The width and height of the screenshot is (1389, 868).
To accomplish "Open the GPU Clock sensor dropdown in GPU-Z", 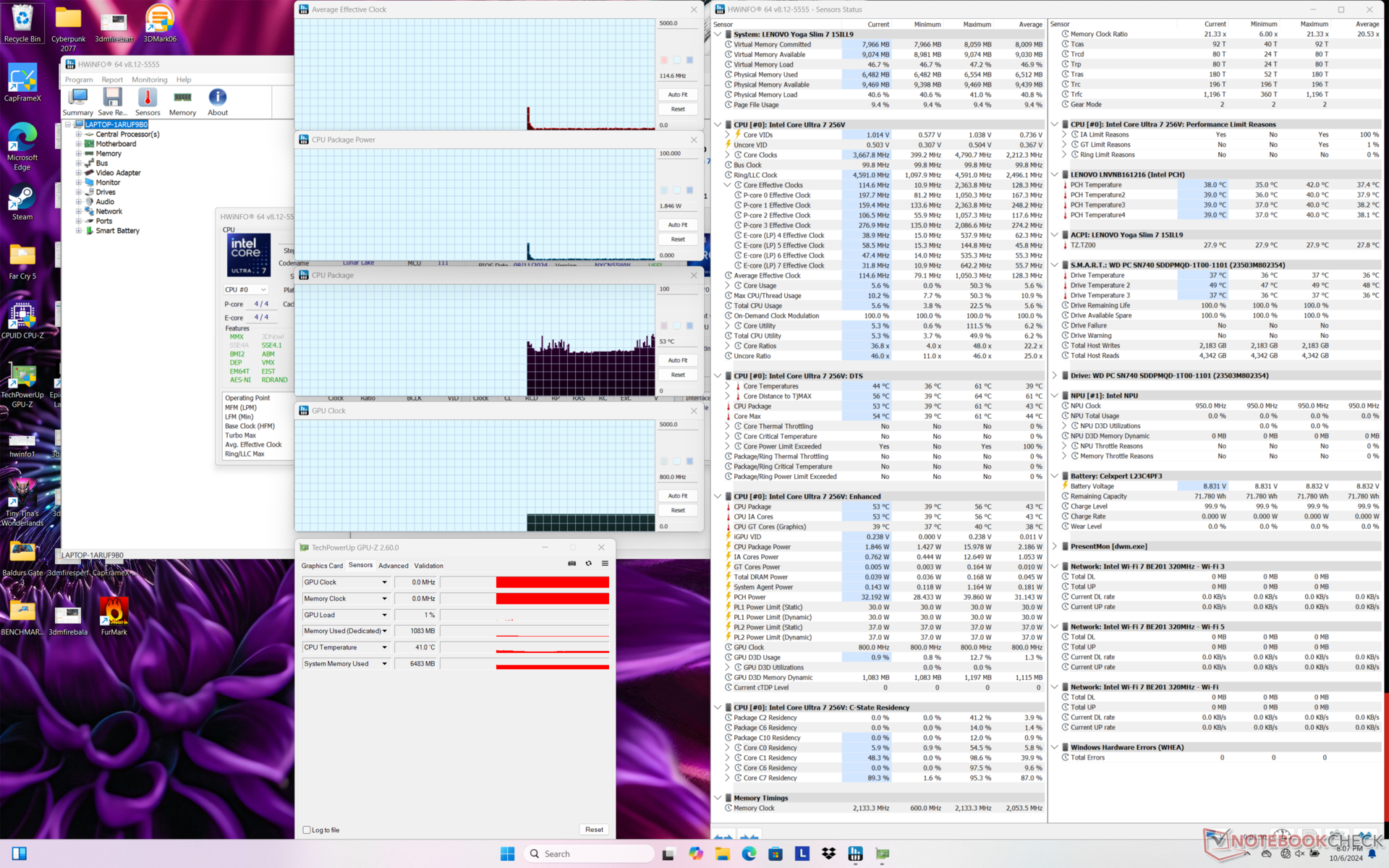I will (x=384, y=582).
